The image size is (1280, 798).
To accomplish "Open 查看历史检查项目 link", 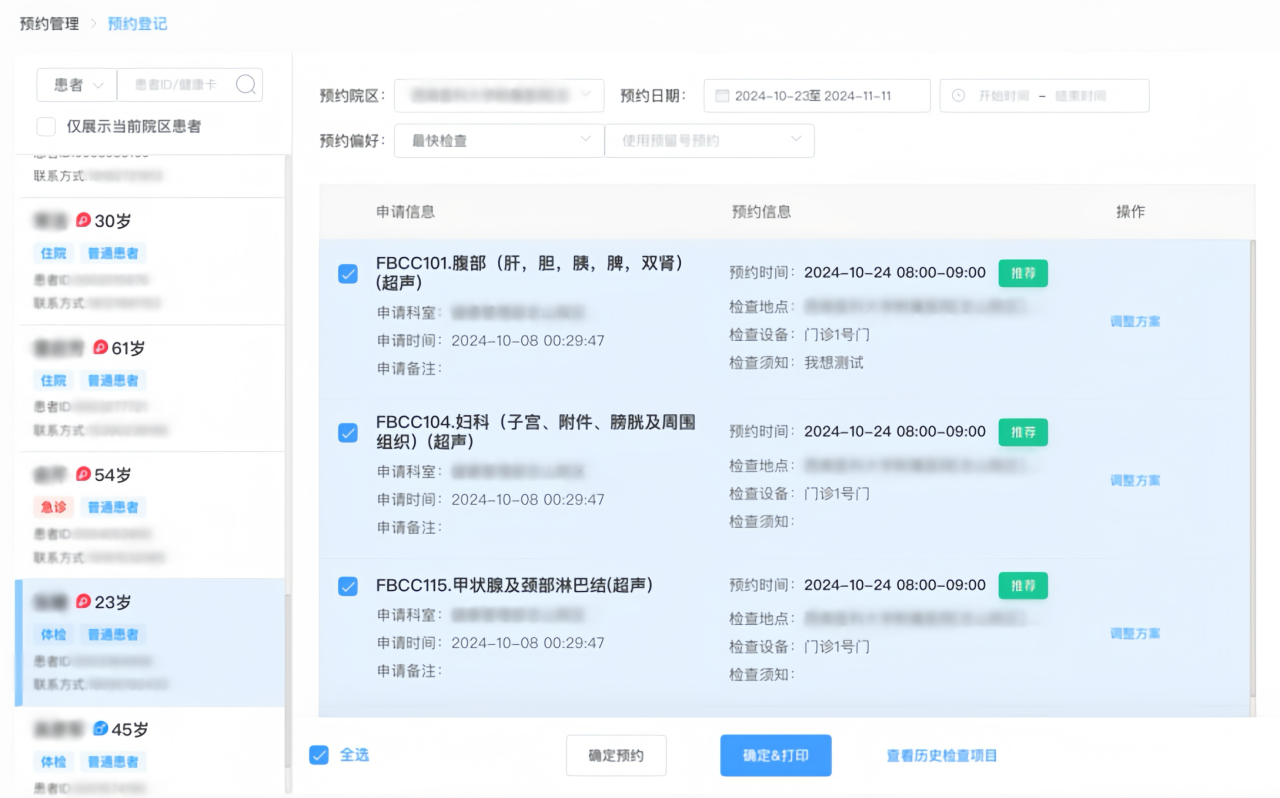I will pyautogui.click(x=942, y=755).
